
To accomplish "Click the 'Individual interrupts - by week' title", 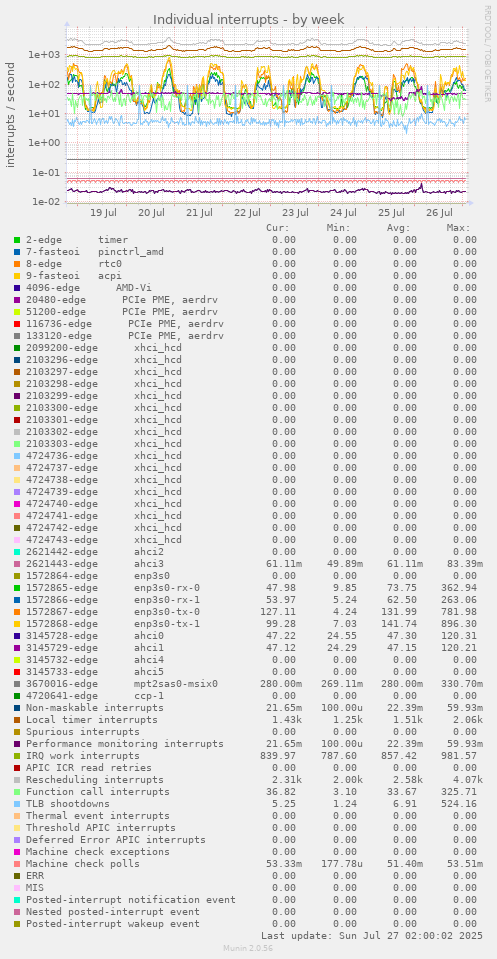I will (x=248, y=20).
